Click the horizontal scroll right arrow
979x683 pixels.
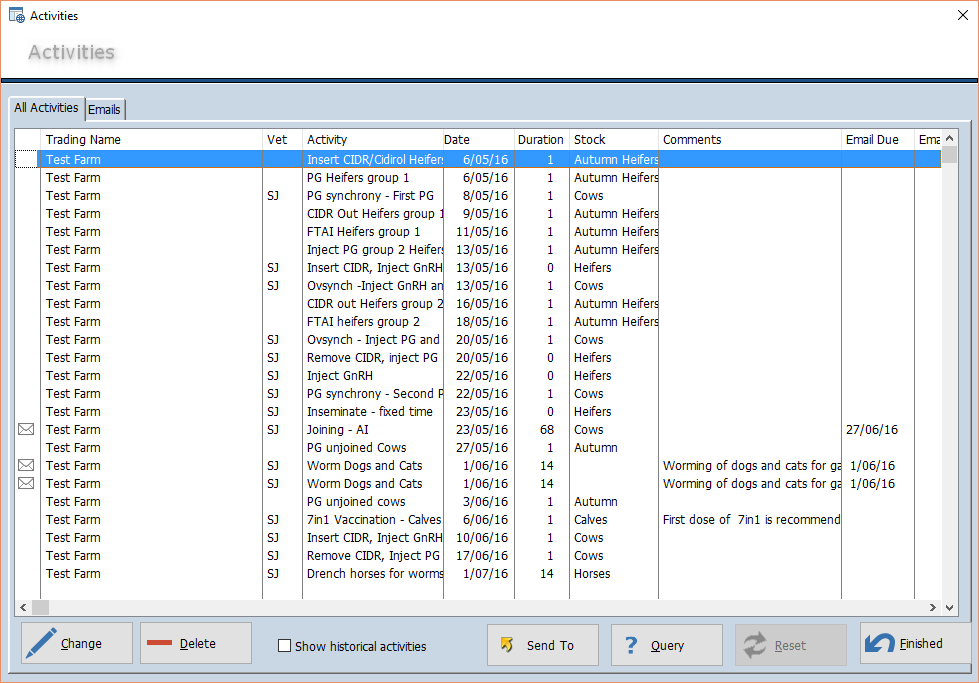(933, 607)
